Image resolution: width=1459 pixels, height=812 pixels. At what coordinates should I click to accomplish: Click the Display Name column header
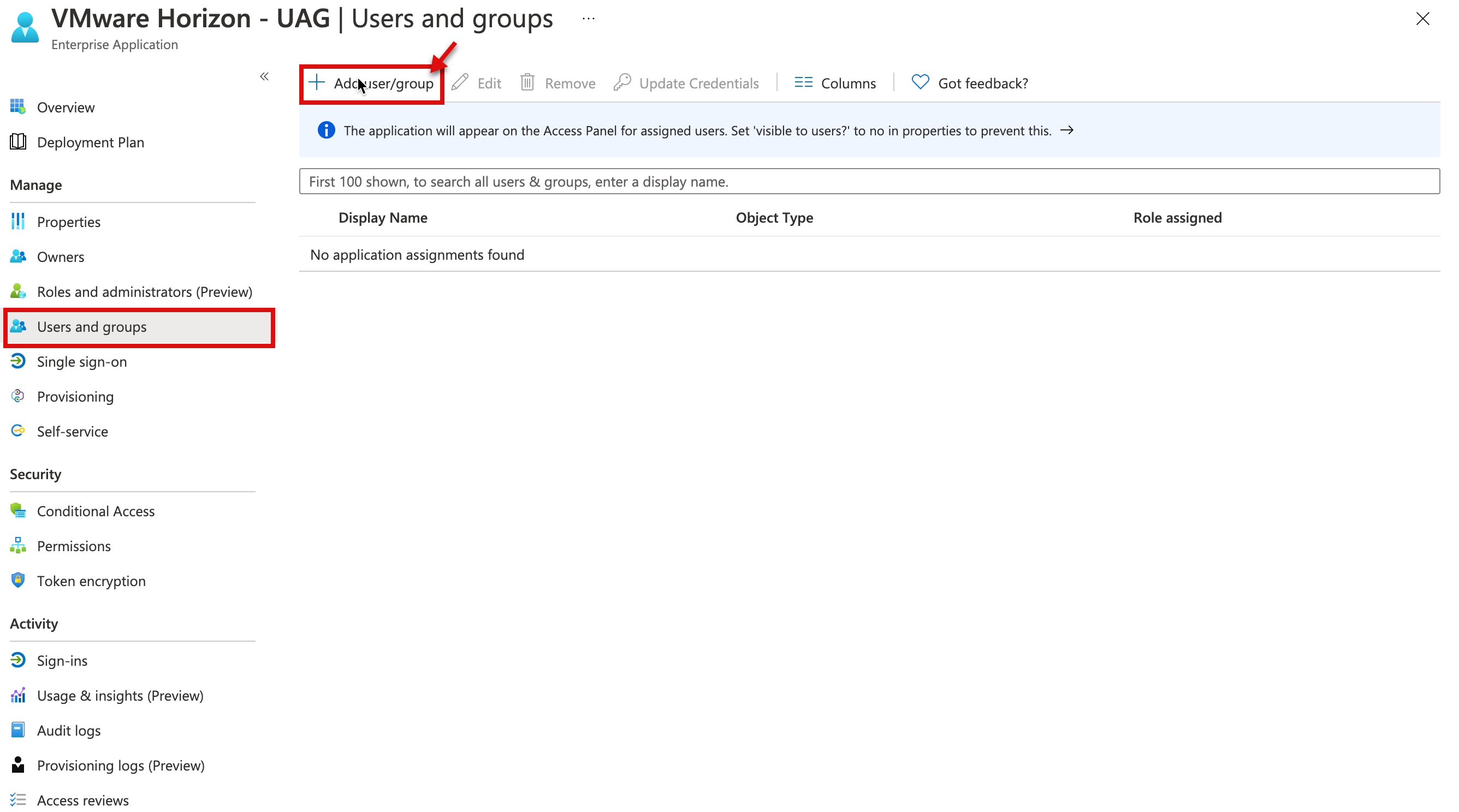click(383, 218)
